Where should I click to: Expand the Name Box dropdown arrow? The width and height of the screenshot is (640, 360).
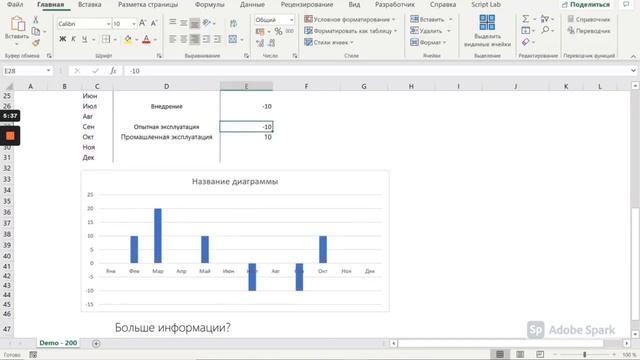pyautogui.click(x=48, y=71)
